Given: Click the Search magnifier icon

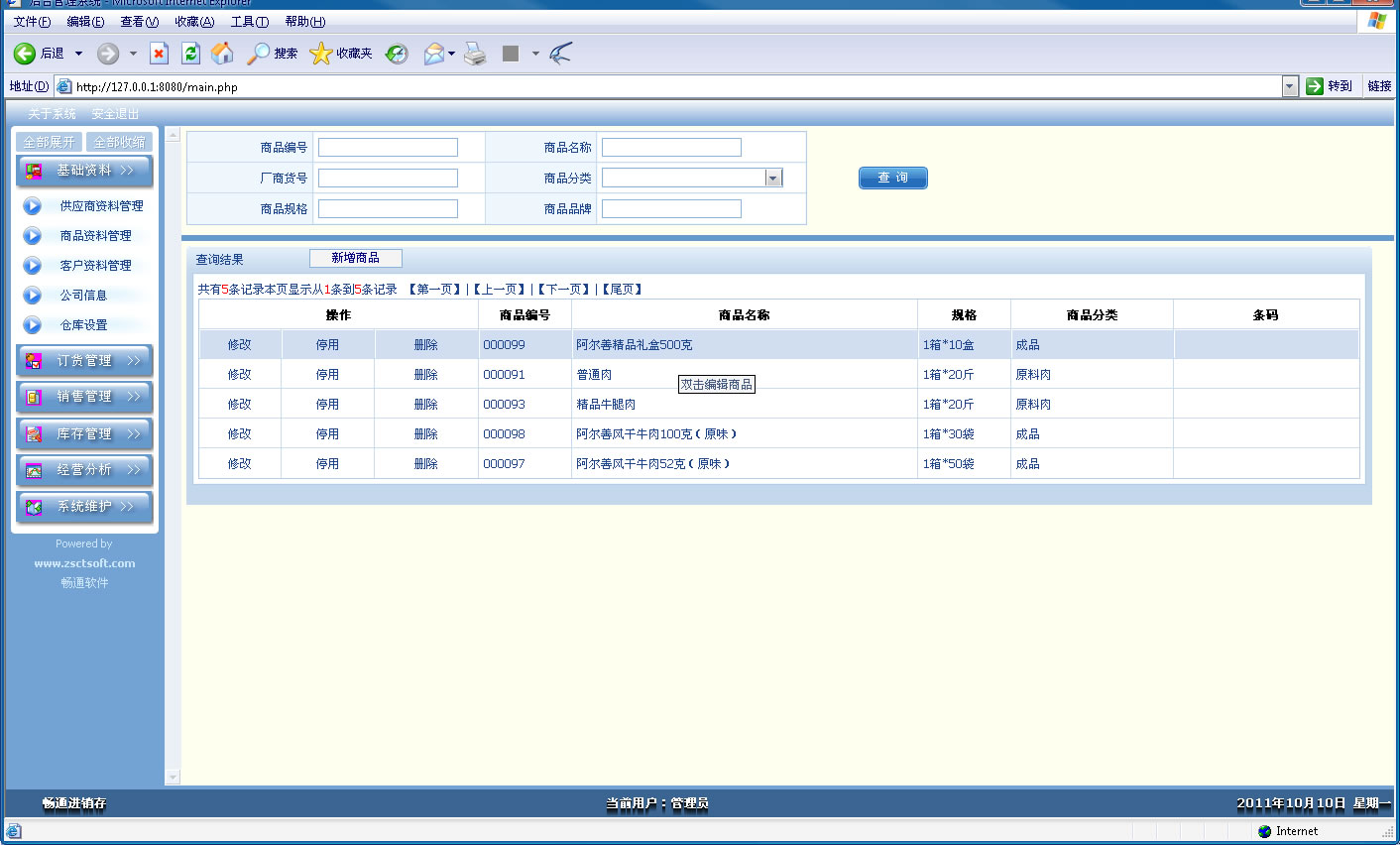Looking at the screenshot, I should click(259, 54).
